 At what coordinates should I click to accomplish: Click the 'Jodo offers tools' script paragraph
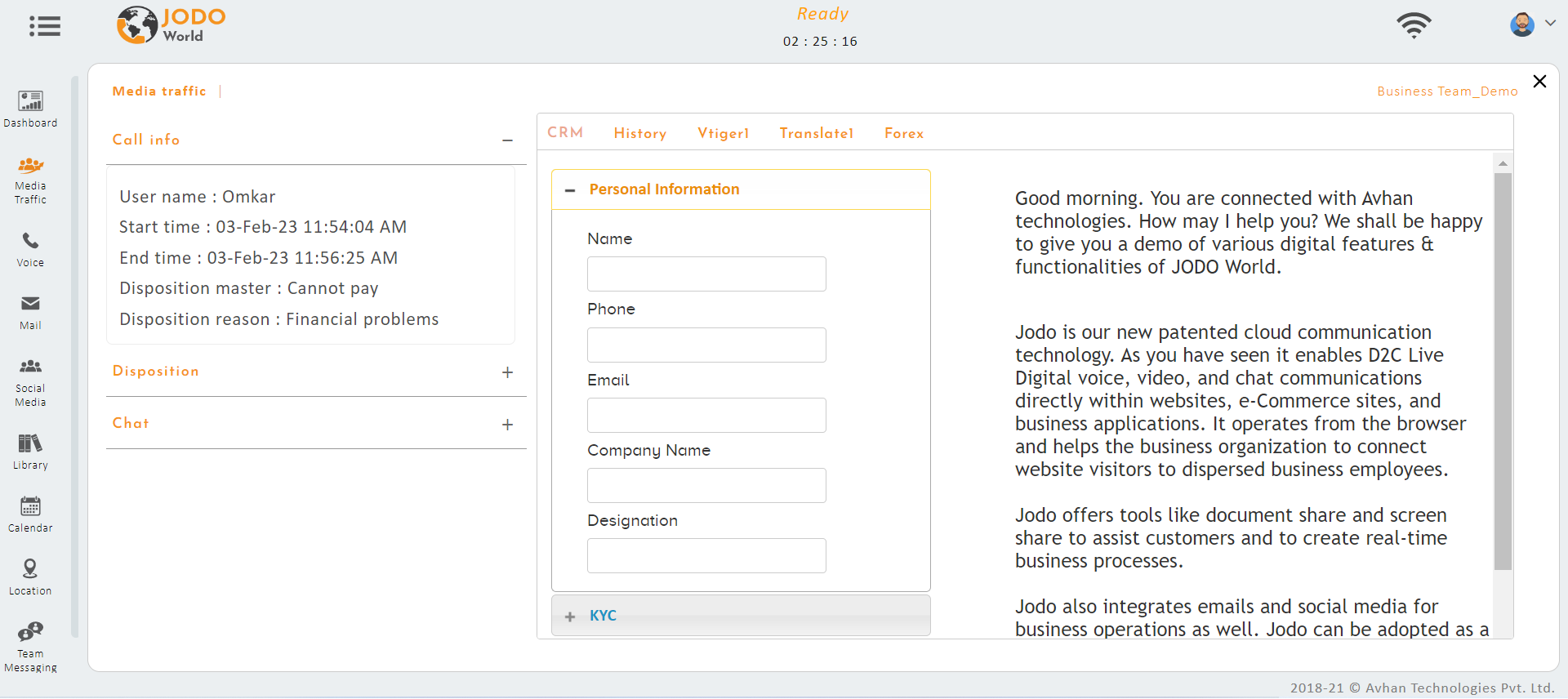tap(1231, 538)
